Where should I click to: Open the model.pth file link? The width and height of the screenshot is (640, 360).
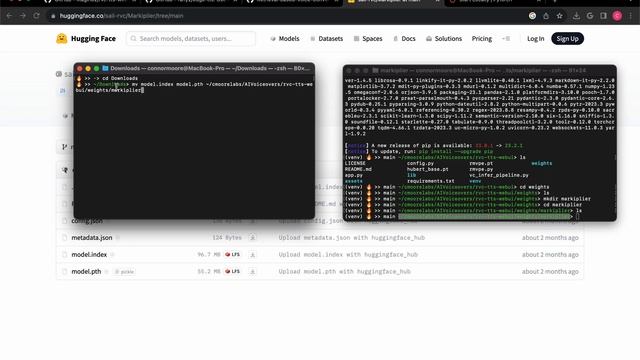[86, 271]
